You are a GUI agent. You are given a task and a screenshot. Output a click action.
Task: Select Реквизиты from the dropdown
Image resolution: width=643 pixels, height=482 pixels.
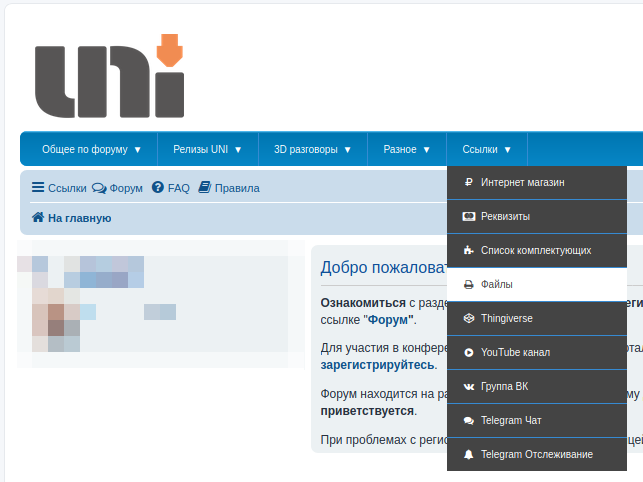point(537,217)
